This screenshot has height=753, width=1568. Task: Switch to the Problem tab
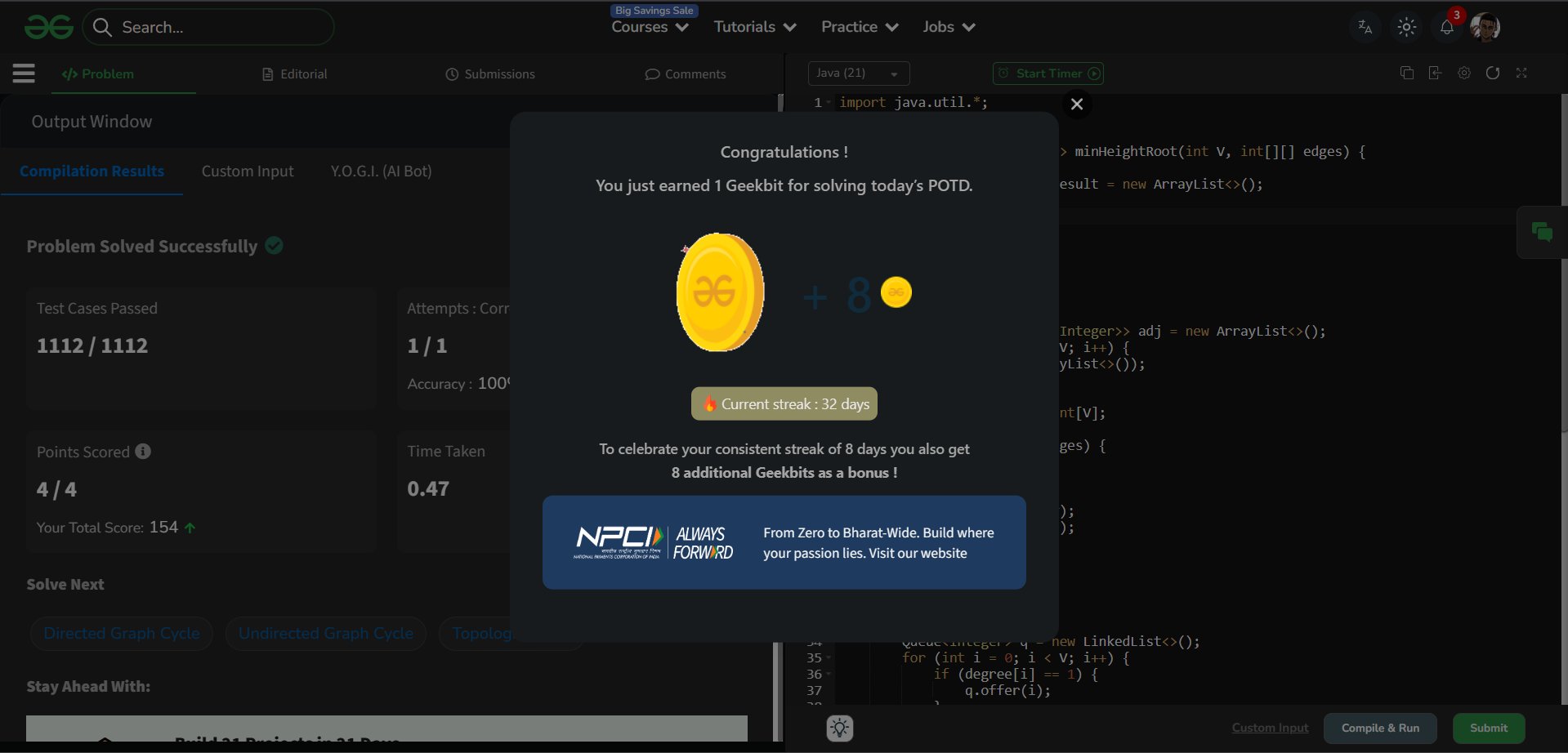pos(98,74)
